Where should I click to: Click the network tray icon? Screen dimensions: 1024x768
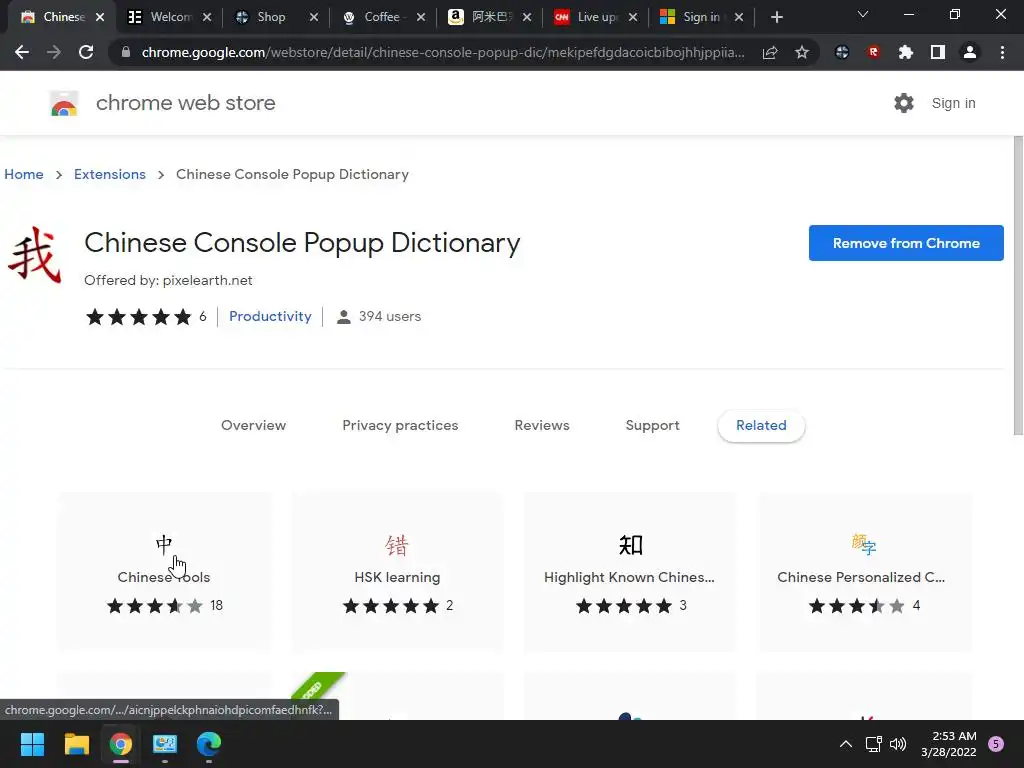pos(873,744)
